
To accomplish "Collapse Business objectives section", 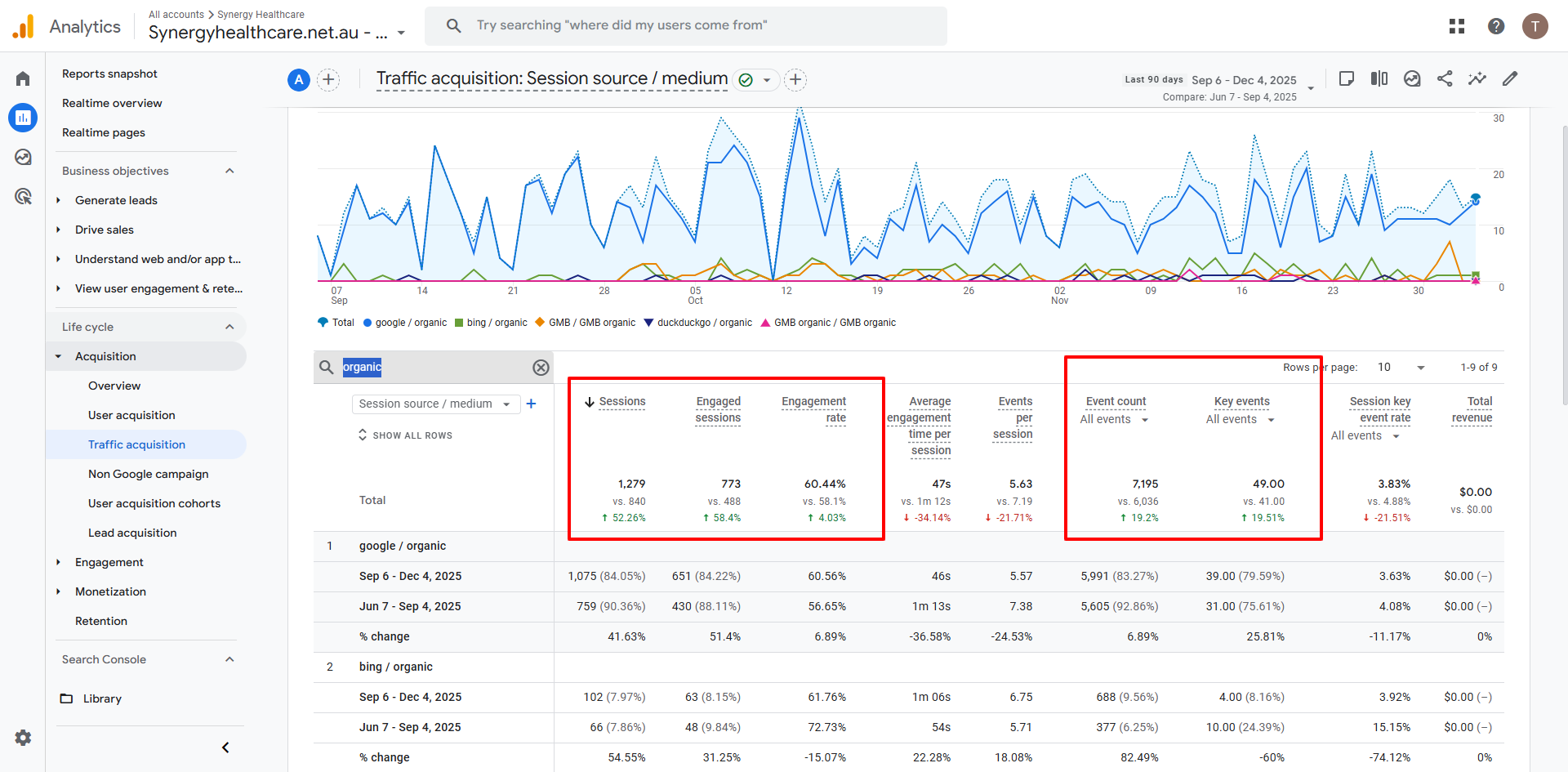I will click(229, 171).
